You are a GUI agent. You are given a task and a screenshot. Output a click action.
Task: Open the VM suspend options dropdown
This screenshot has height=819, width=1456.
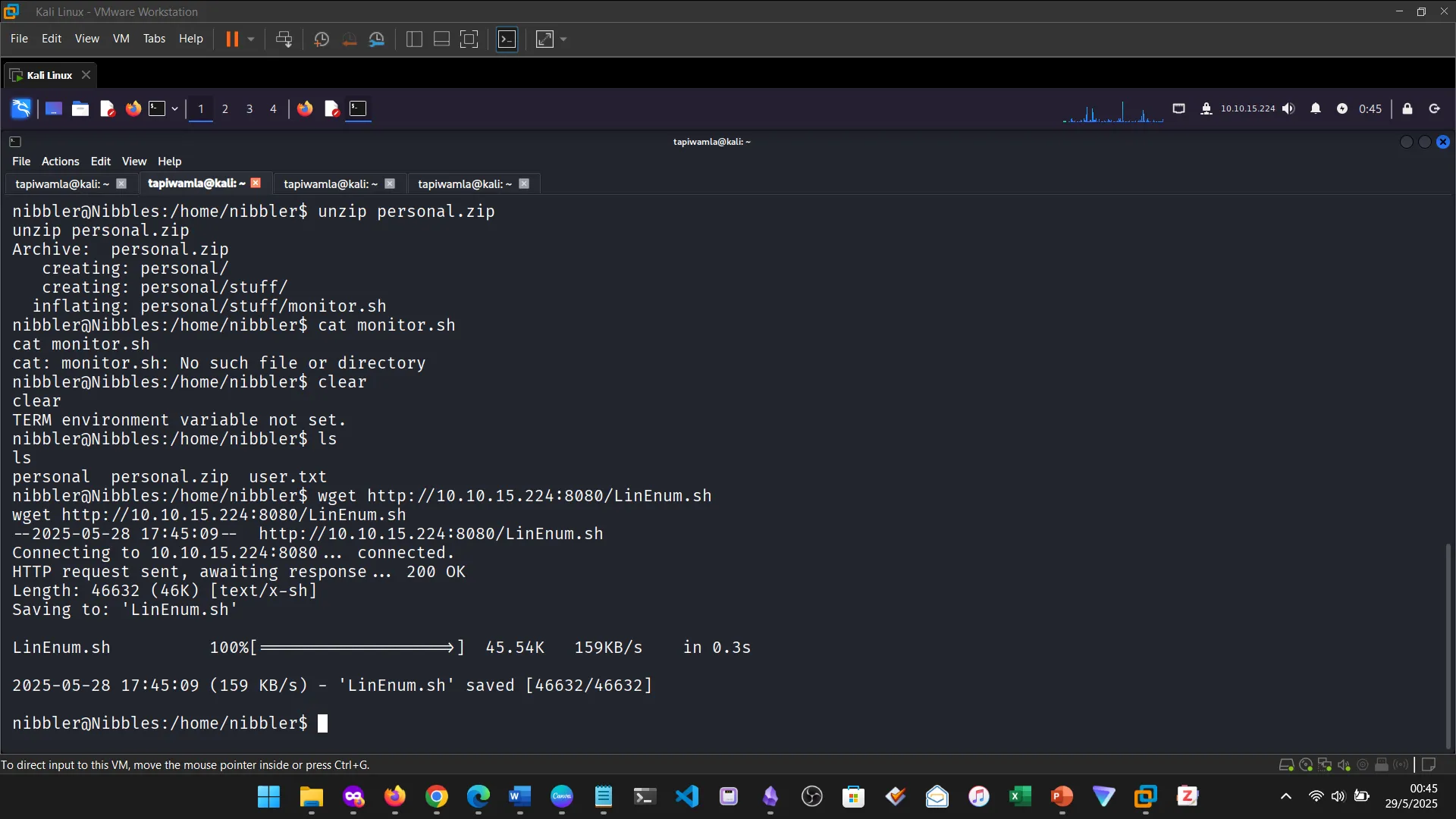(249, 39)
